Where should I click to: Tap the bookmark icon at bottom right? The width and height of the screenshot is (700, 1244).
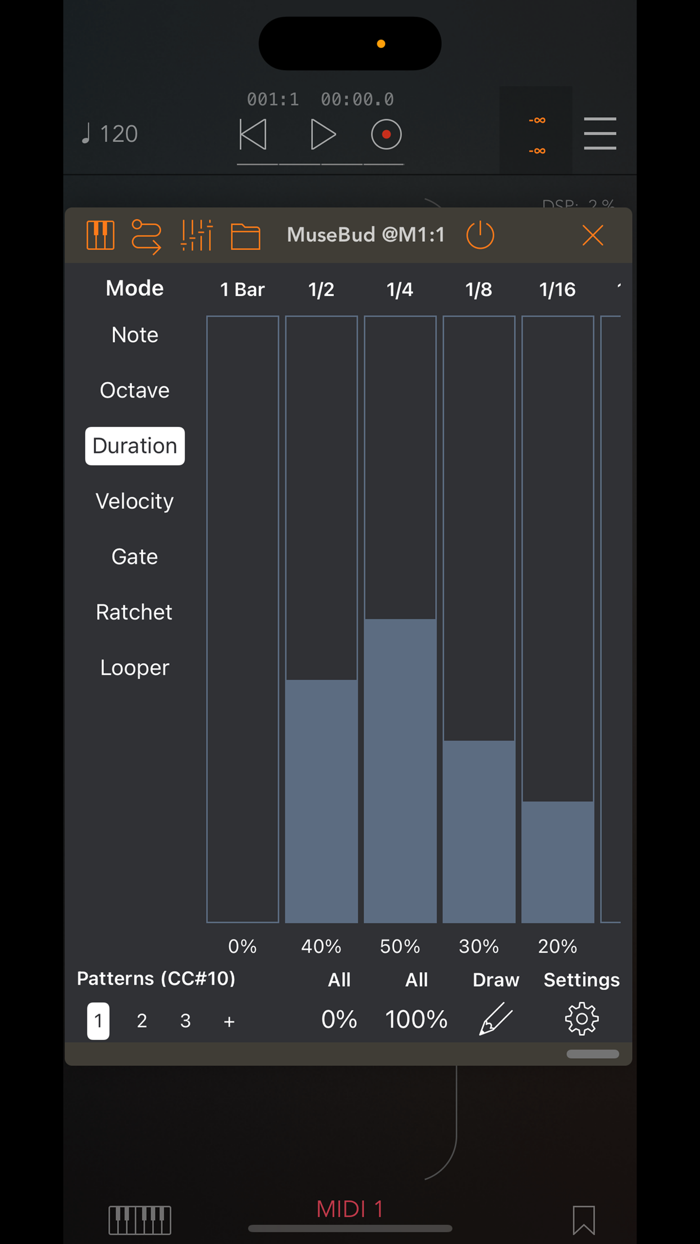(583, 1218)
